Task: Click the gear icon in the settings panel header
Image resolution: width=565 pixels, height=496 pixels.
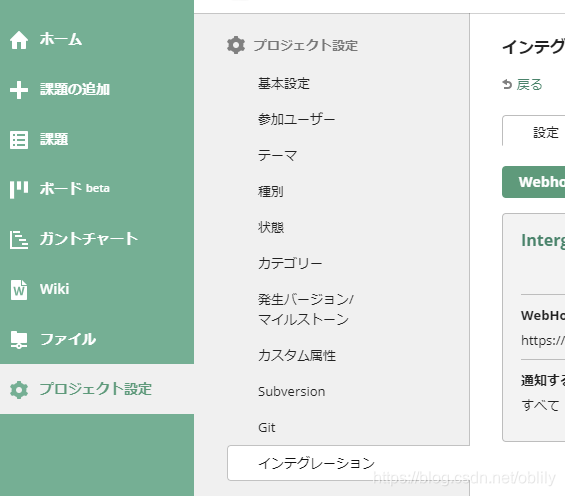Action: click(236, 45)
